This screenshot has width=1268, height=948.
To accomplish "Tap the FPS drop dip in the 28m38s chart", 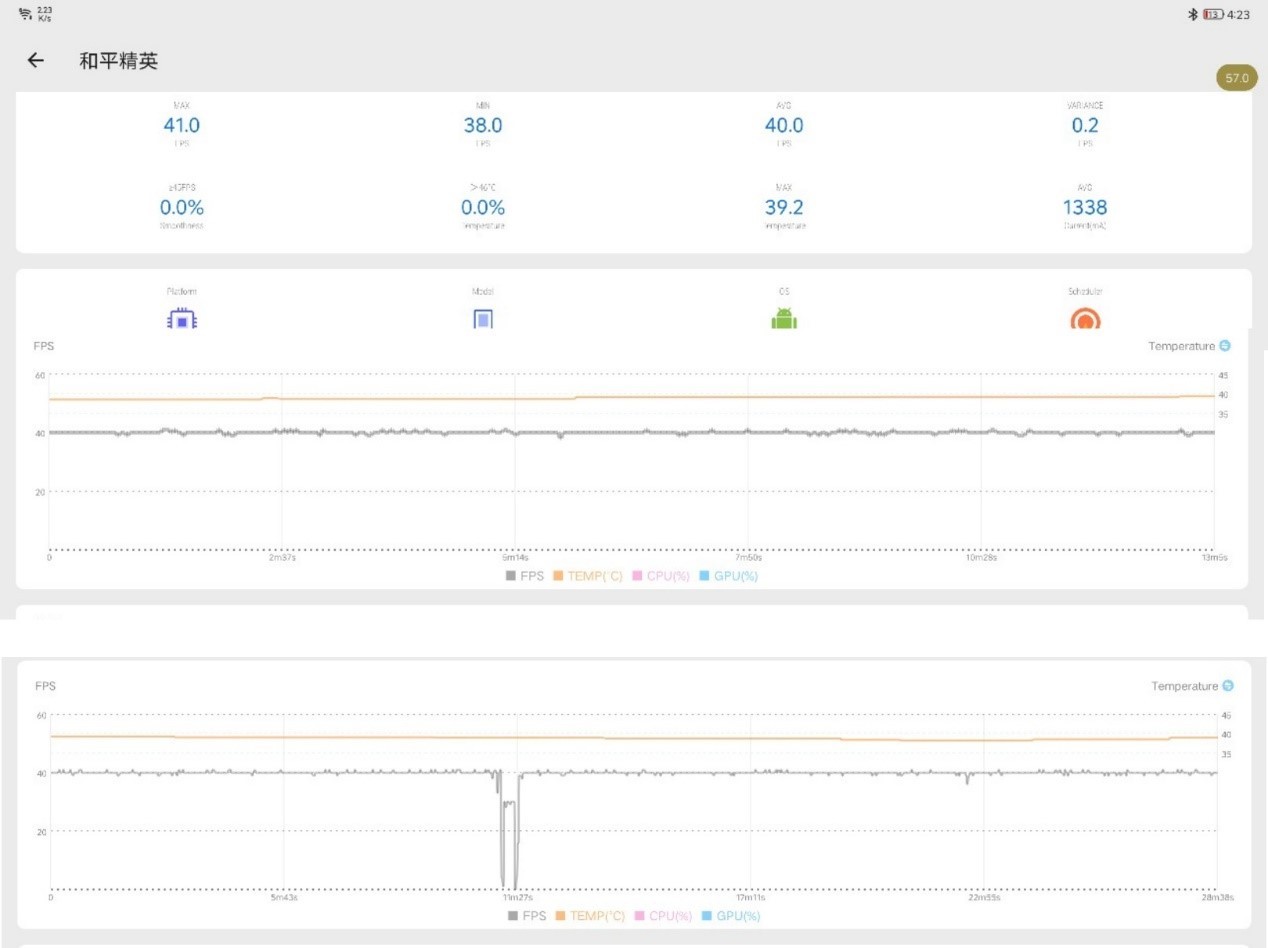I will [508, 830].
